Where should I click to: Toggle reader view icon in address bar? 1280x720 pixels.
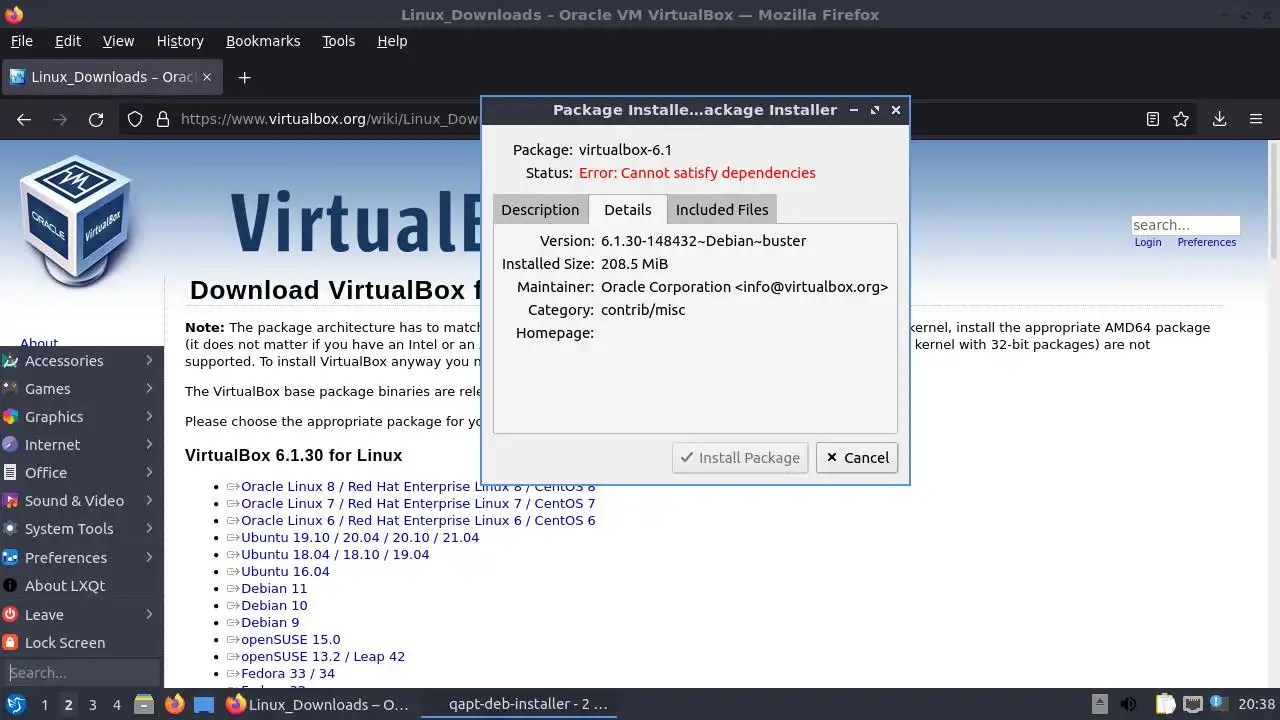coord(1152,119)
